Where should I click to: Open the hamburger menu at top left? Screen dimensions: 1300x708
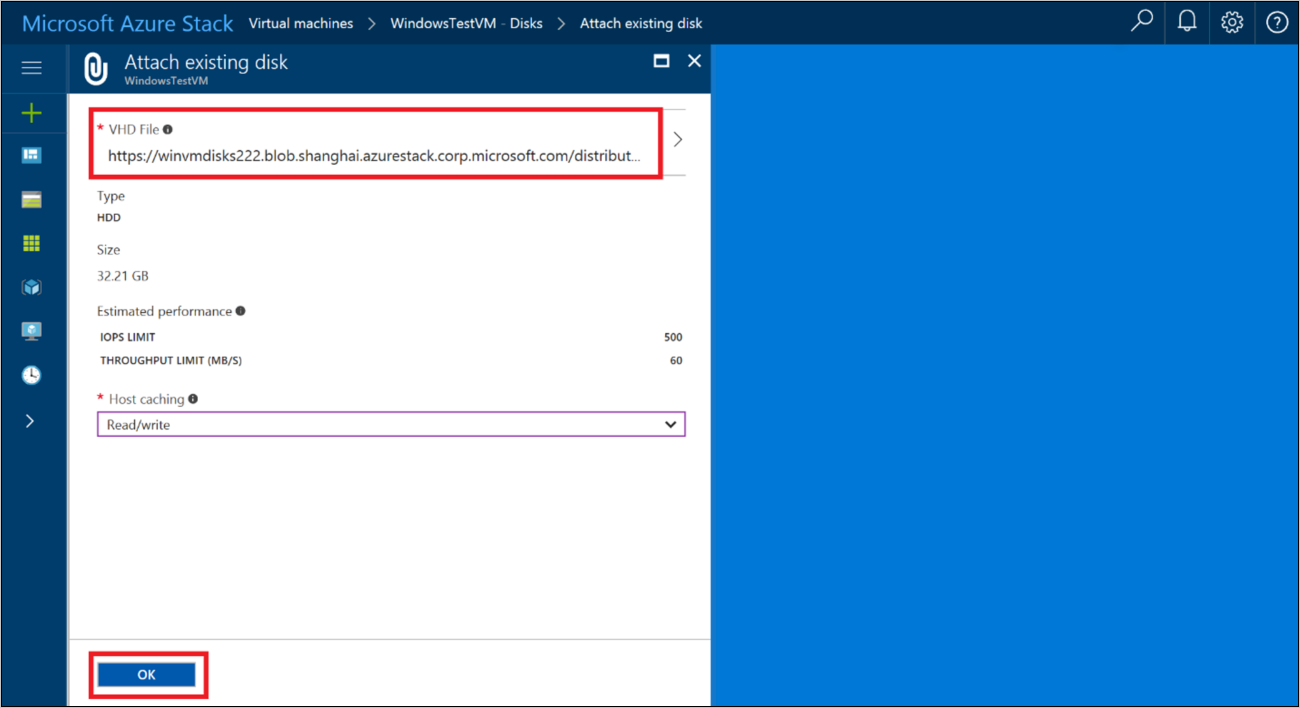pyautogui.click(x=31, y=68)
